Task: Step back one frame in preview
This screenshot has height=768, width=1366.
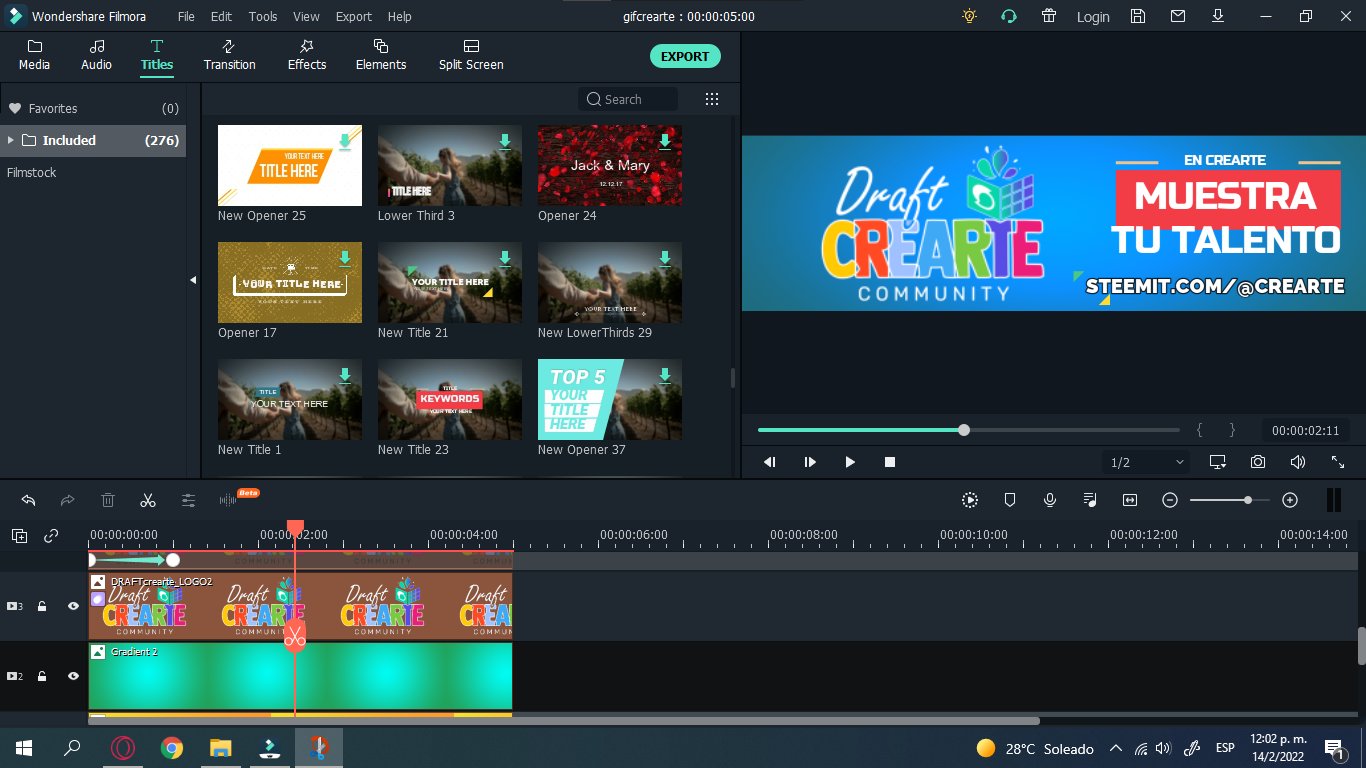Action: (770, 462)
